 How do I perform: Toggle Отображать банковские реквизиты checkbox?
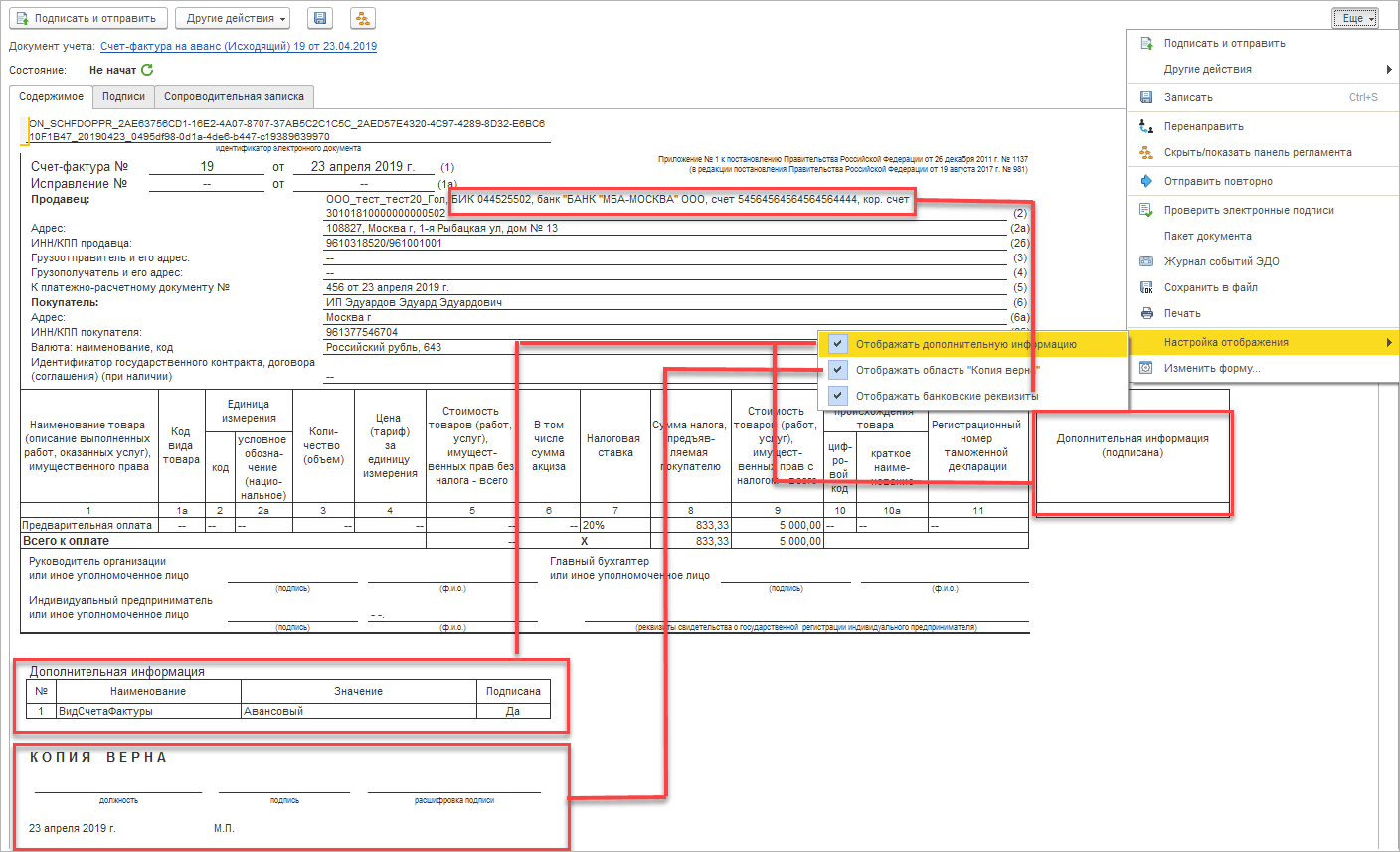838,396
